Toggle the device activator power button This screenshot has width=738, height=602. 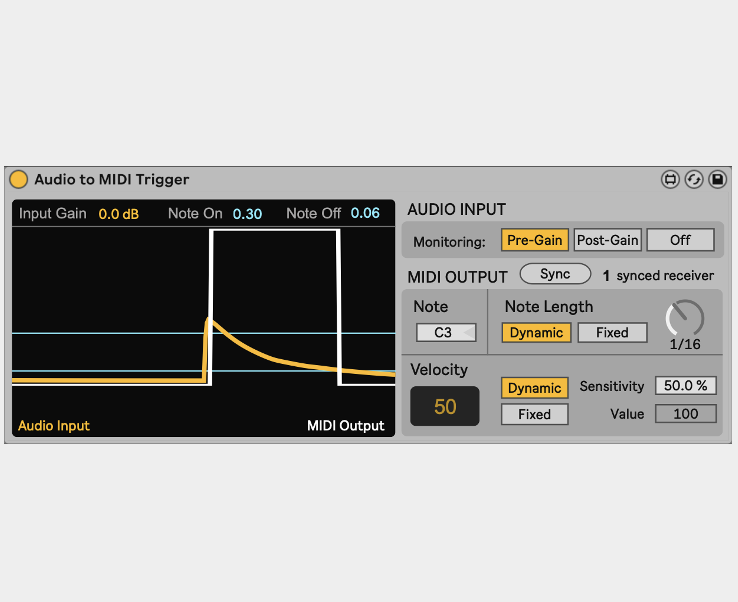tap(19, 180)
